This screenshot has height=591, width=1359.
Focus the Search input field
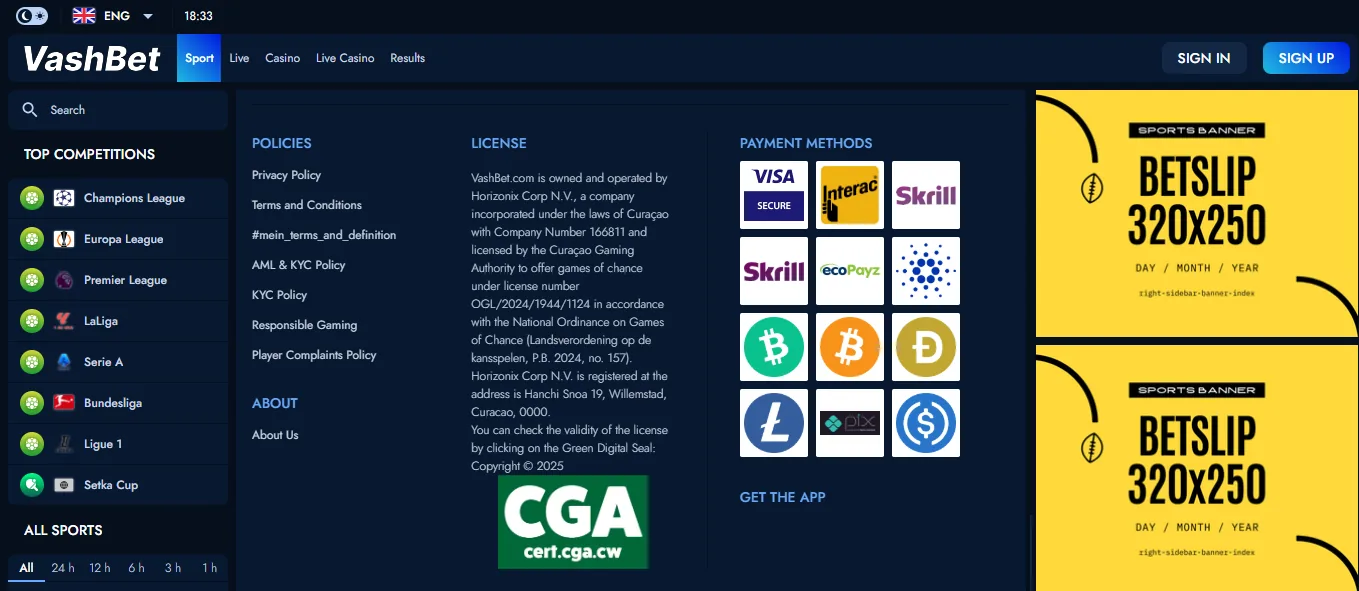point(118,110)
